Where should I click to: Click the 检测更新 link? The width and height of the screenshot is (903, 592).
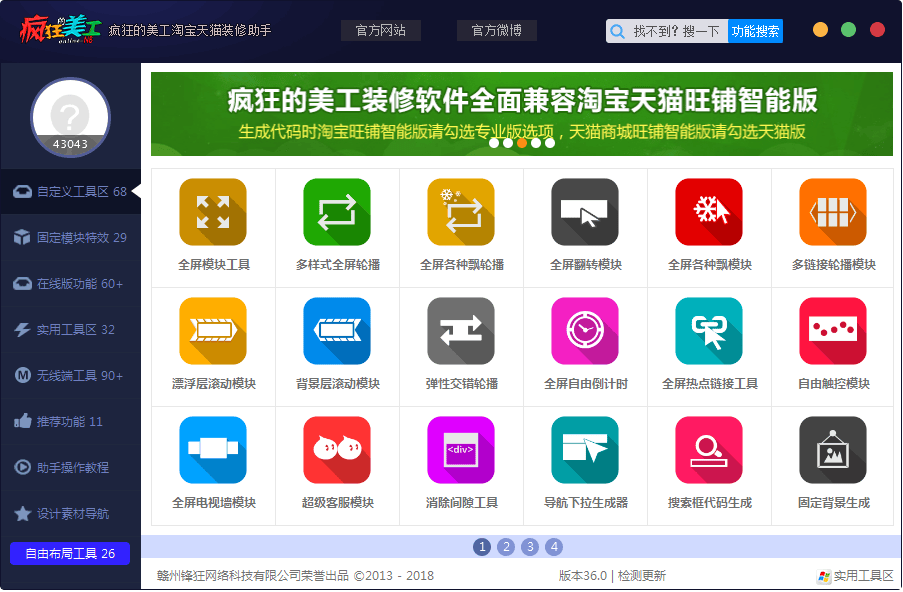tap(641, 576)
